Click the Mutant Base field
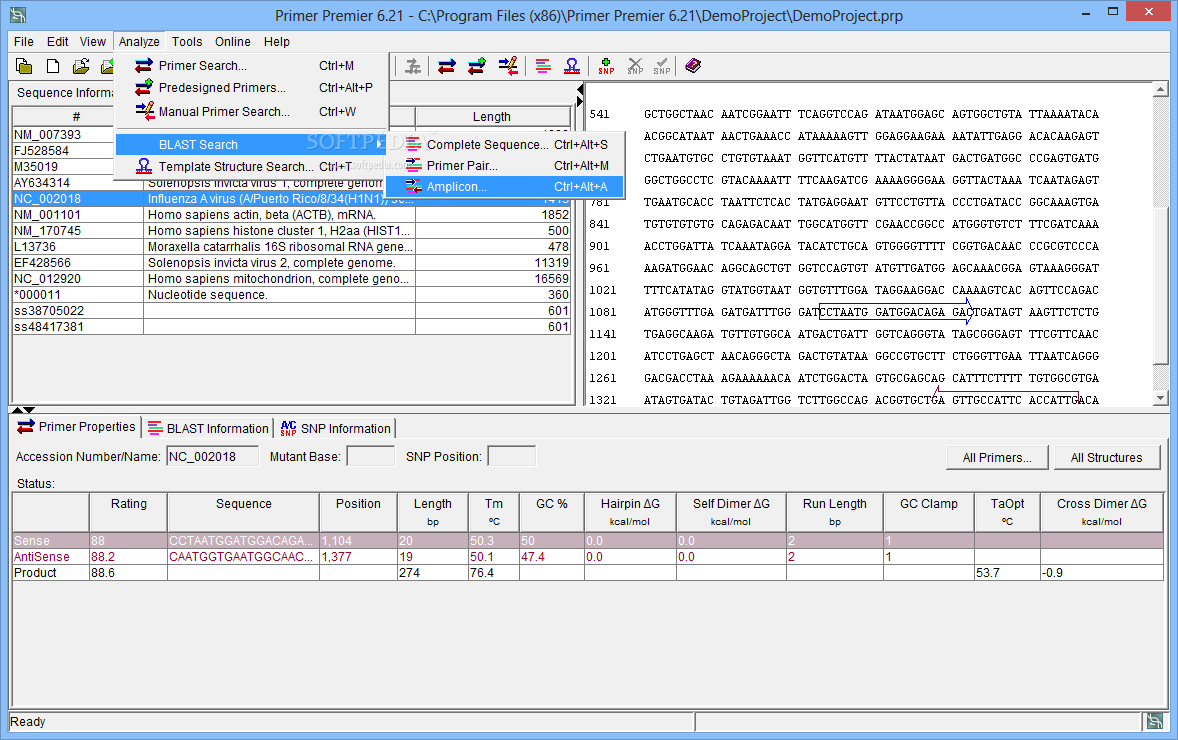 (x=370, y=456)
